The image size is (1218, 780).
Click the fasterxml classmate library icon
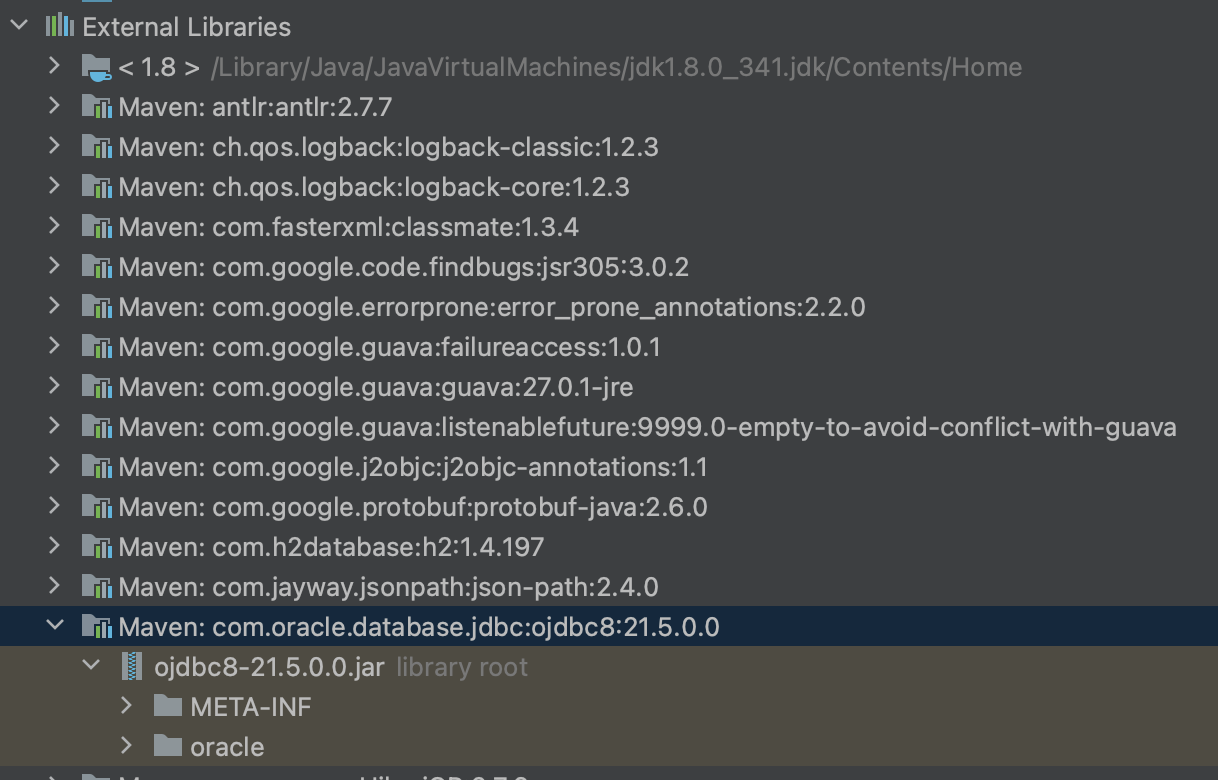tap(96, 227)
